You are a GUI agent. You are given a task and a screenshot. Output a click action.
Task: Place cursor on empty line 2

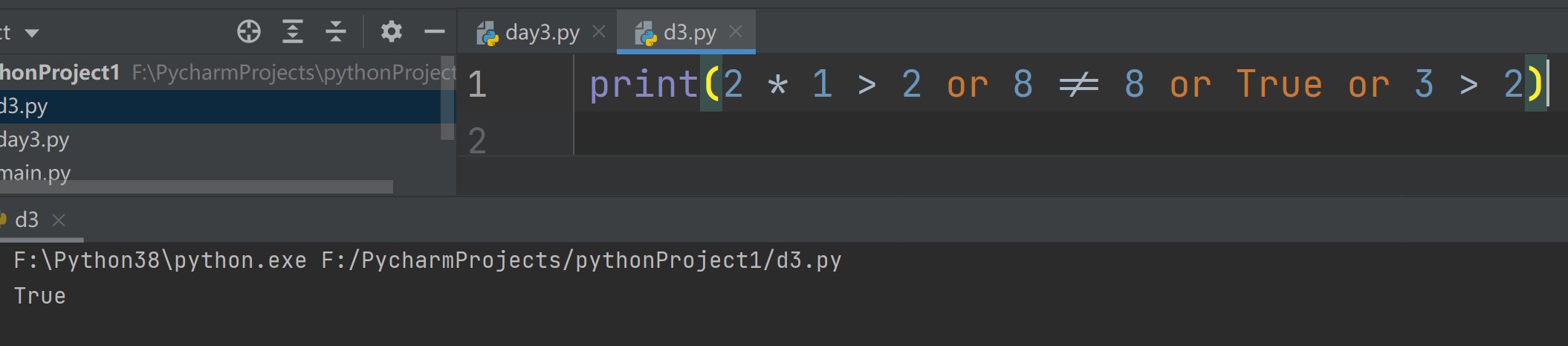pyautogui.click(x=892, y=140)
